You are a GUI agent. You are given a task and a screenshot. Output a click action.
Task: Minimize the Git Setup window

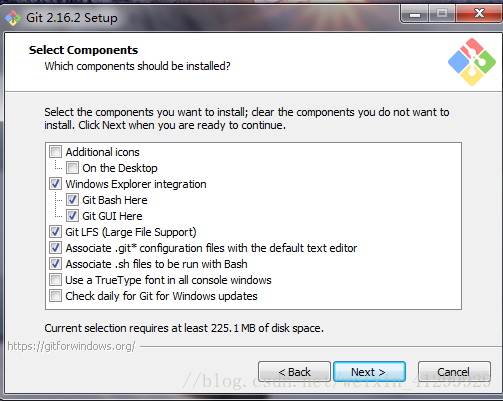pyautogui.click(x=415, y=14)
